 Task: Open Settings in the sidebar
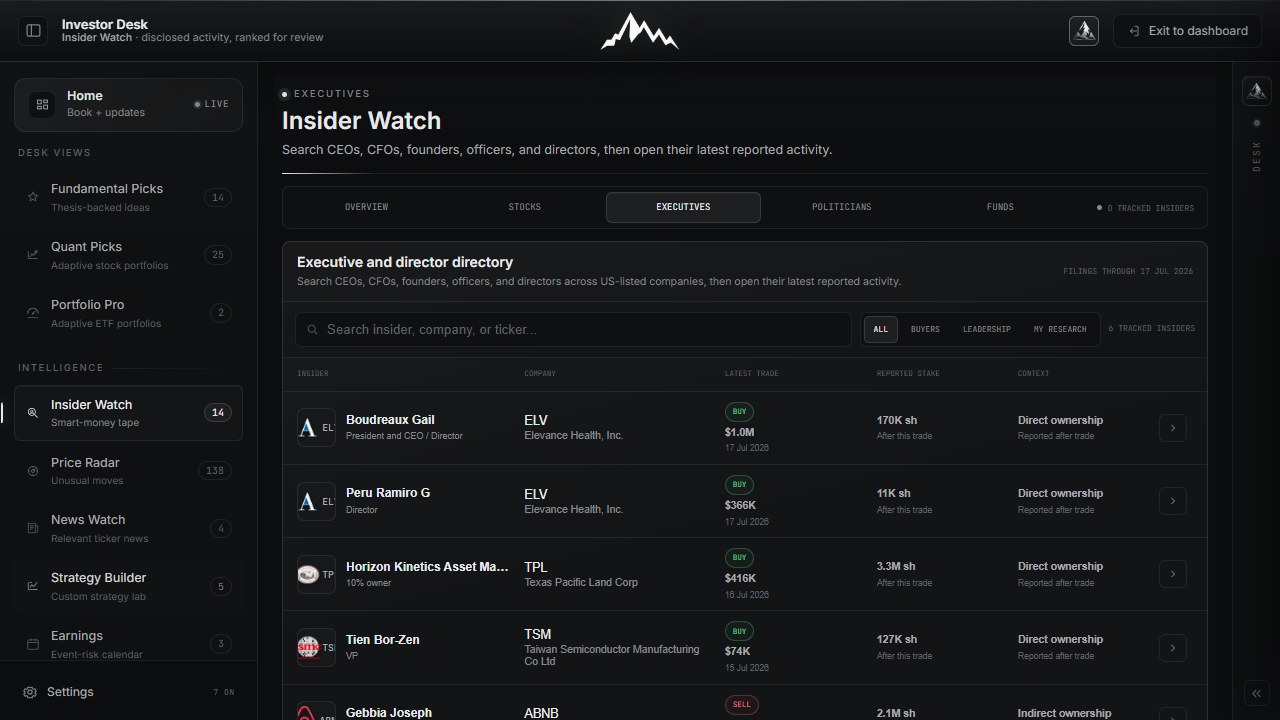click(128, 692)
